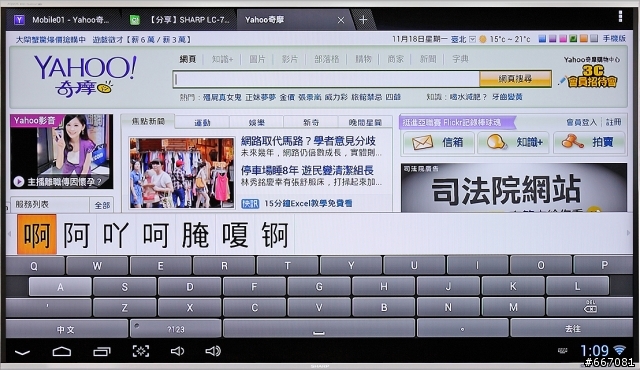Select the 部落格 search category

click(x=327, y=59)
